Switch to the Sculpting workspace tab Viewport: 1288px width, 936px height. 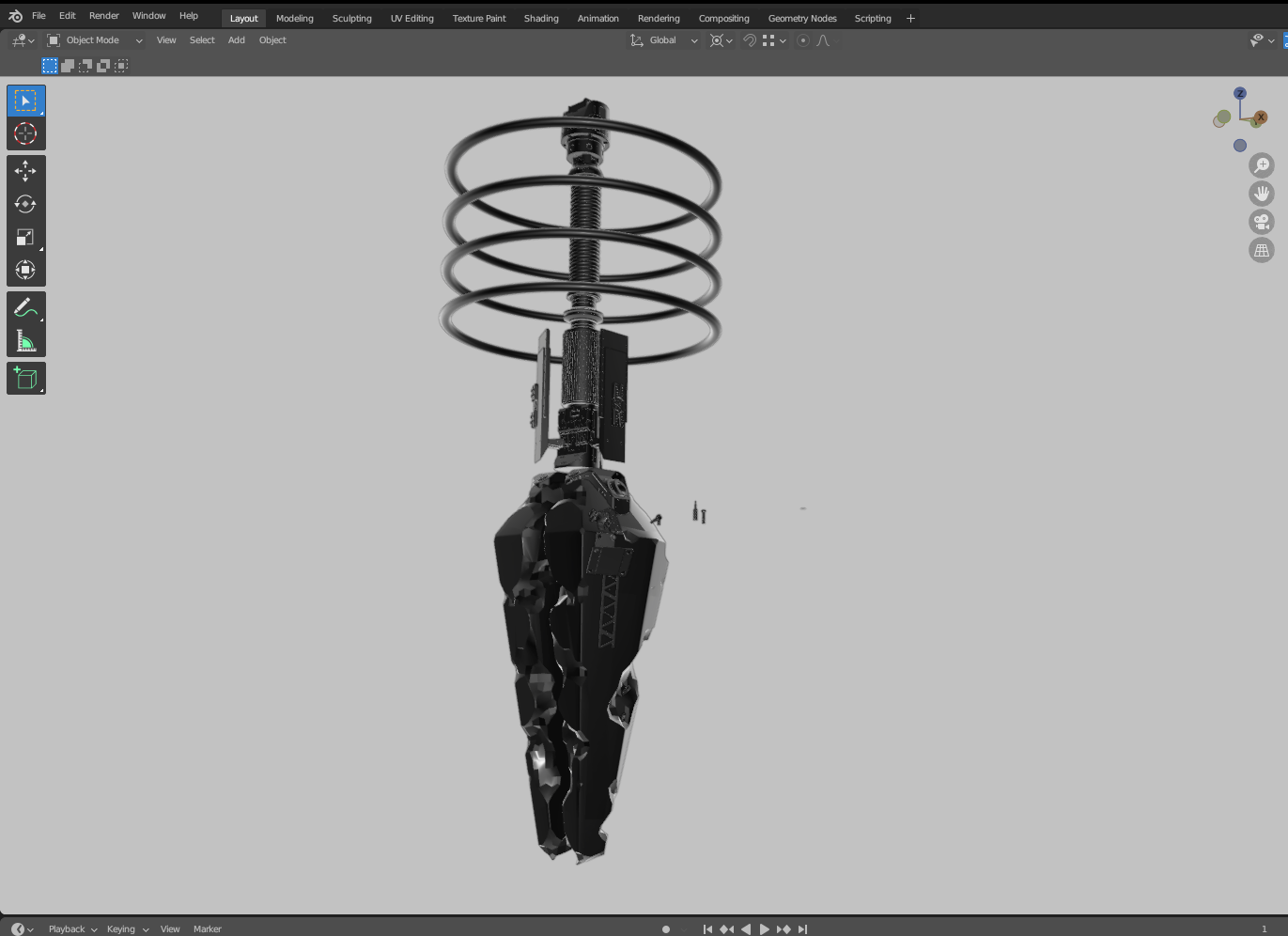pyautogui.click(x=352, y=19)
